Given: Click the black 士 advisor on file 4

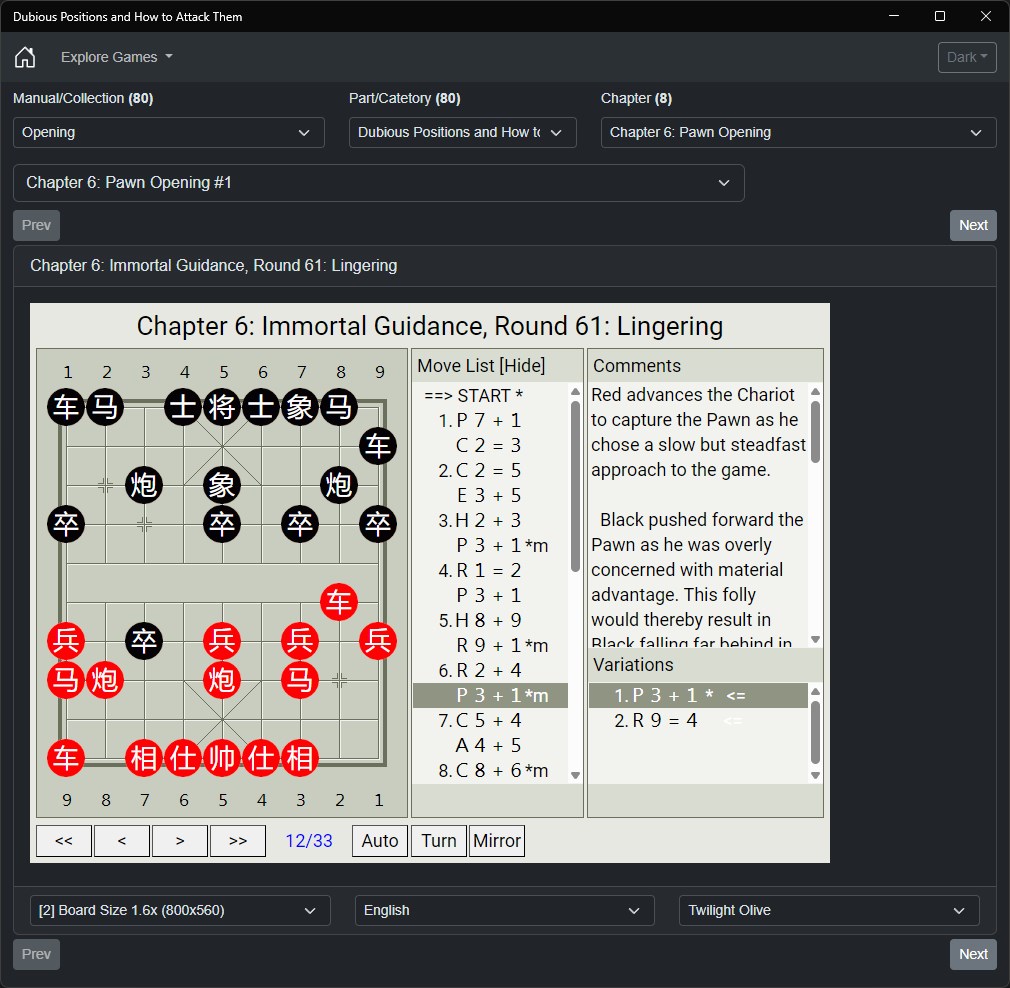Looking at the screenshot, I should tap(184, 407).
